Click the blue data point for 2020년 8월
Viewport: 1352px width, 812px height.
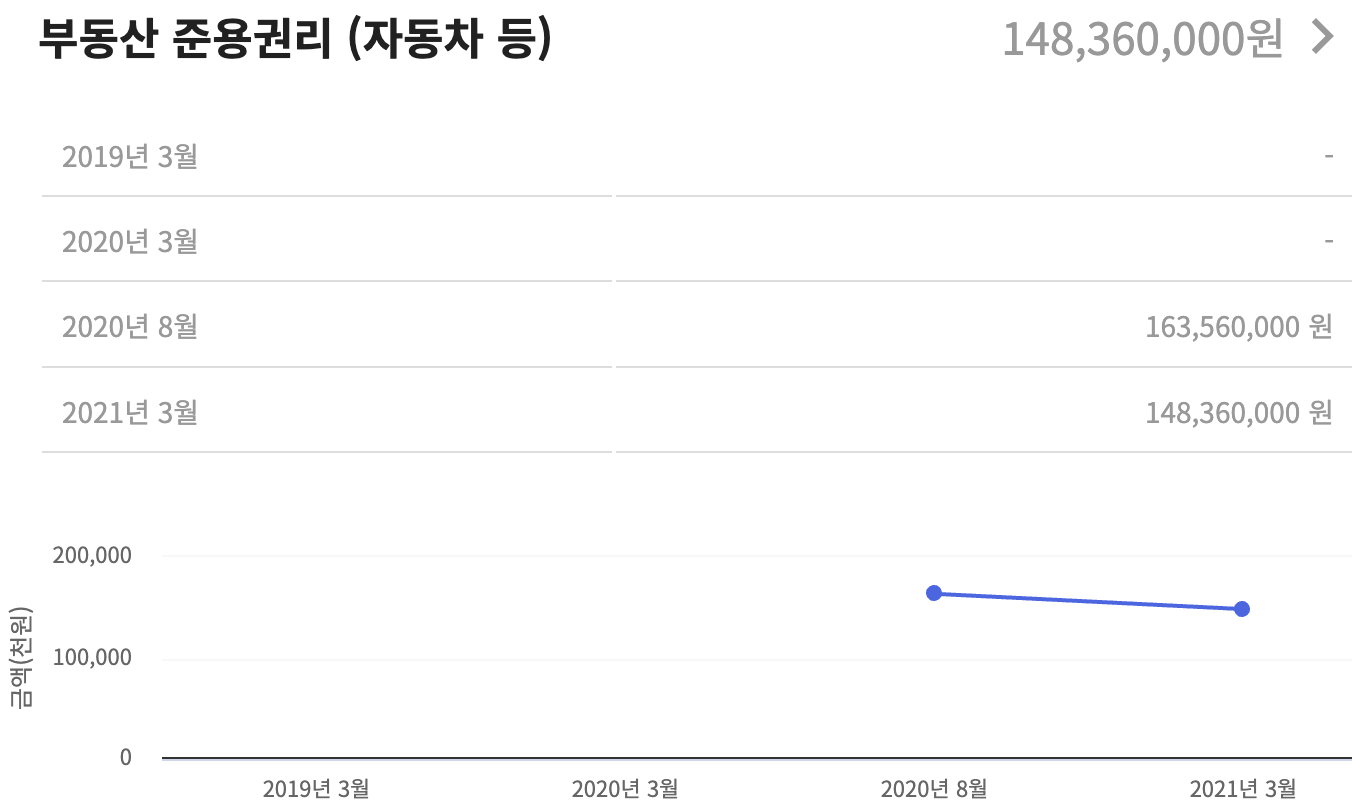coord(934,593)
